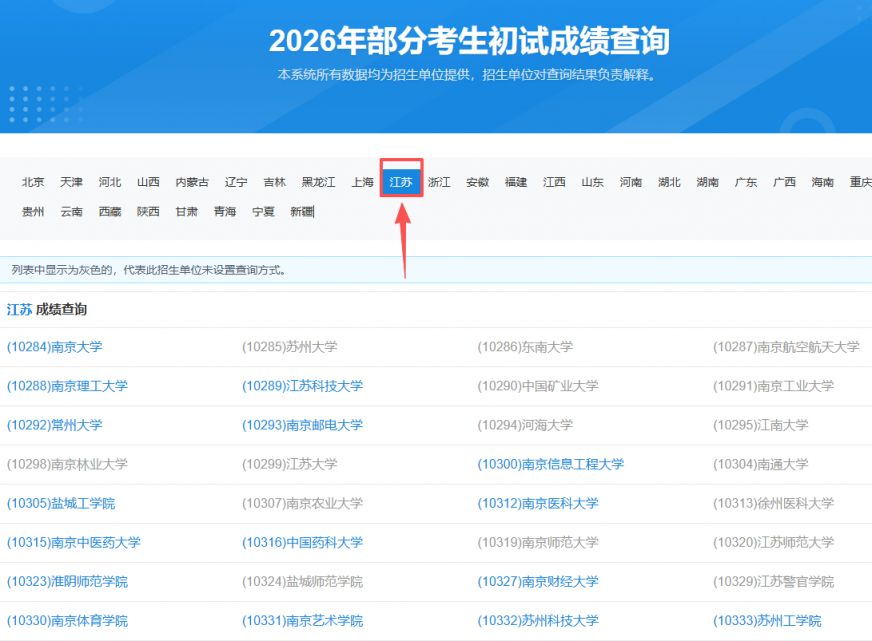Select the 西藏 province tab

(110, 211)
